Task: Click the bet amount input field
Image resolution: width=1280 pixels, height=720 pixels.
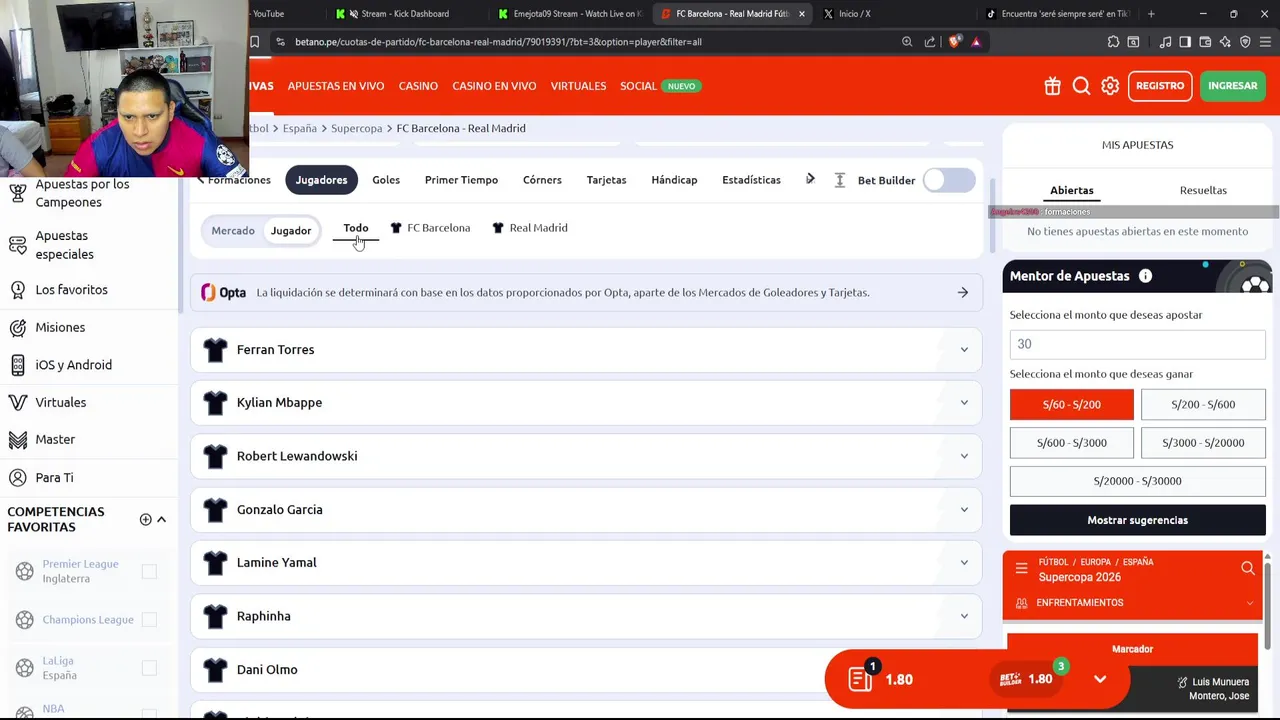Action: [x=1137, y=344]
